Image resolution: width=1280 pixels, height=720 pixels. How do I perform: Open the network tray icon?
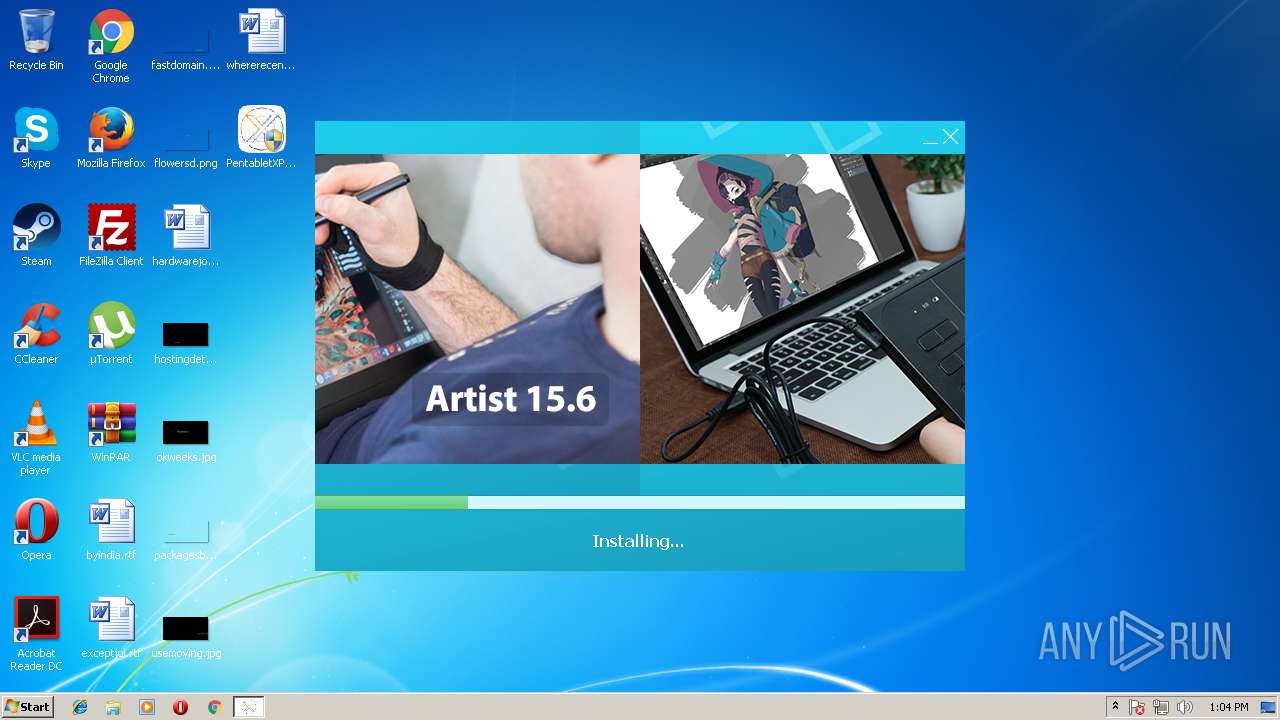pyautogui.click(x=1161, y=707)
